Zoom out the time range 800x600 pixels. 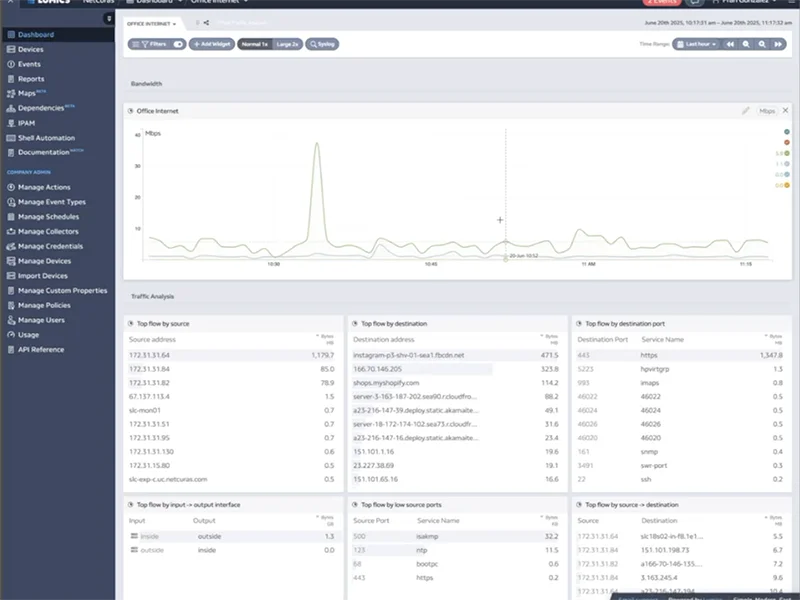[762, 44]
